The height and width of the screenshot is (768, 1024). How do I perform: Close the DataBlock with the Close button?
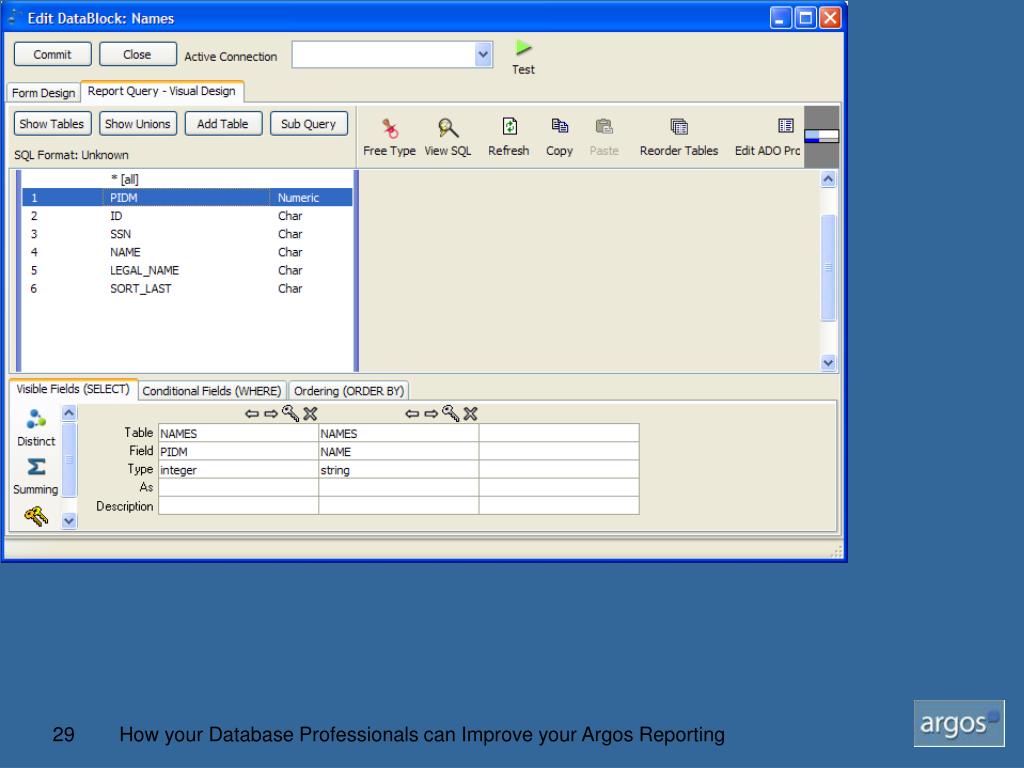tap(138, 54)
